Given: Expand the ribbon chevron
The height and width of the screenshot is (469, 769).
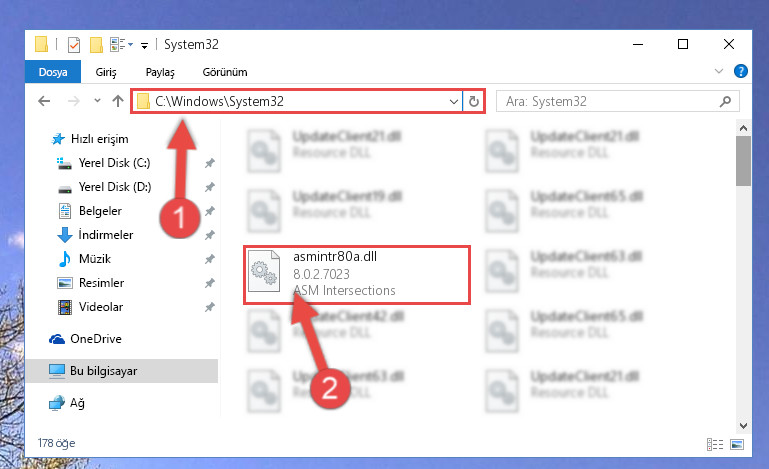Looking at the screenshot, I should (x=718, y=71).
